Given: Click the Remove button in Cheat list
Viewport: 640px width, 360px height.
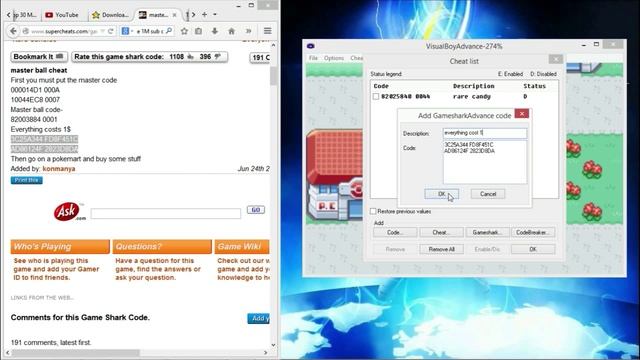Looking at the screenshot, I should [x=395, y=249].
